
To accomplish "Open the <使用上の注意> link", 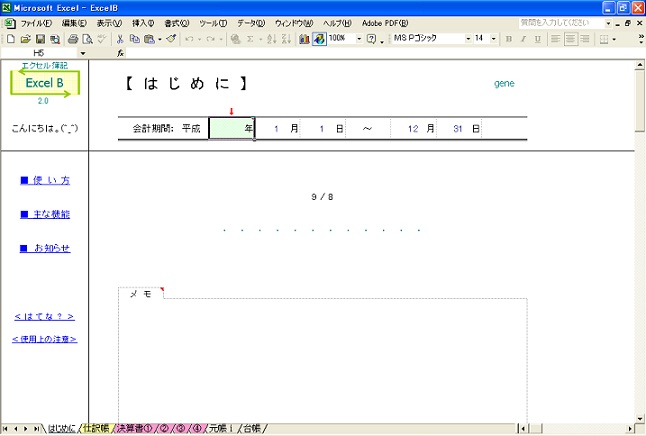I will tap(44, 339).
